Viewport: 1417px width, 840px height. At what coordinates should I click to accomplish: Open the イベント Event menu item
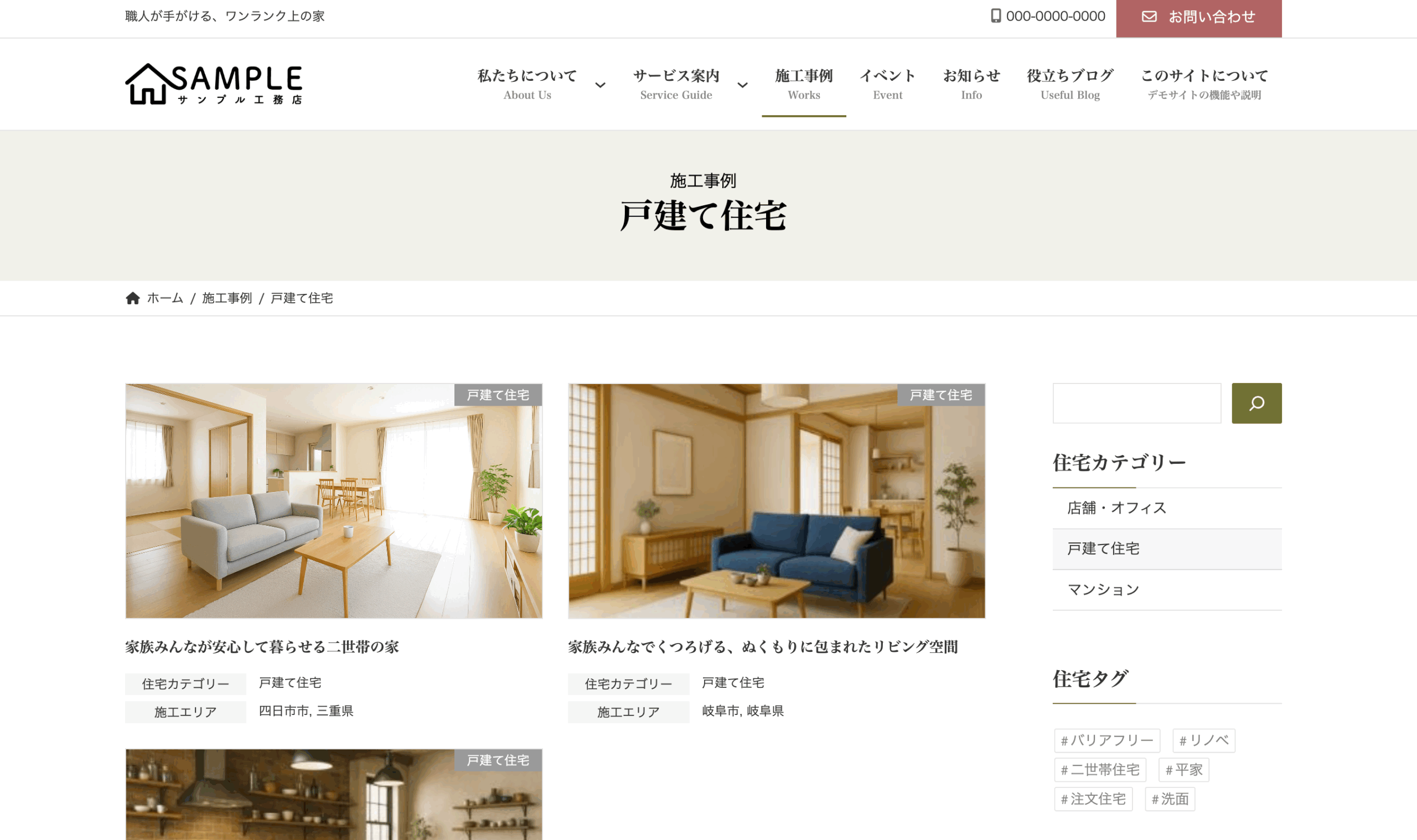pos(887,84)
